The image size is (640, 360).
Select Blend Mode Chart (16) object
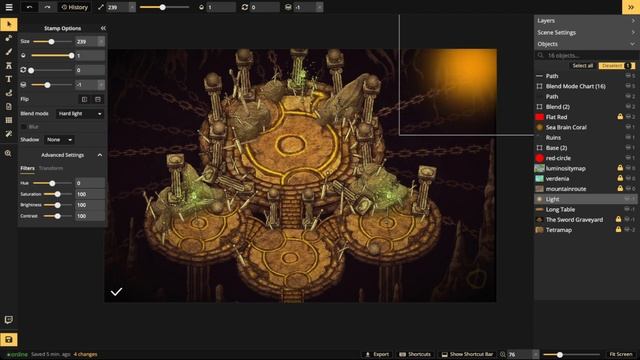coord(587,86)
